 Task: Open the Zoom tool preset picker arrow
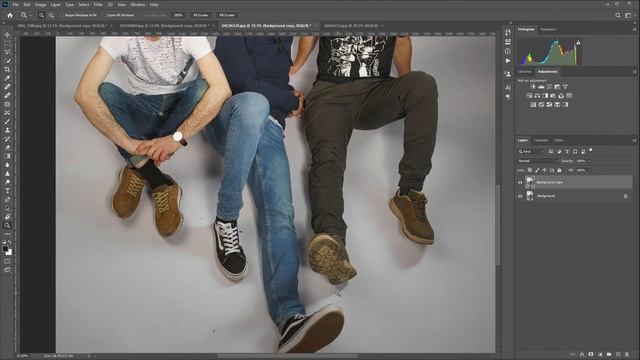[31, 15]
